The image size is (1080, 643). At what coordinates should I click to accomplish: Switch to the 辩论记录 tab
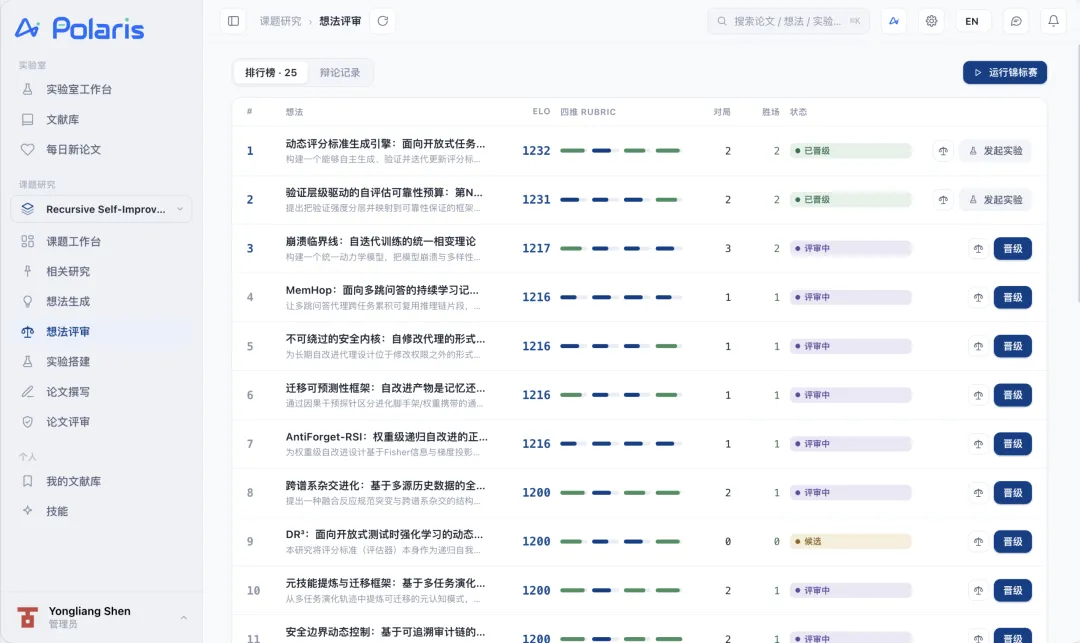[x=340, y=72]
